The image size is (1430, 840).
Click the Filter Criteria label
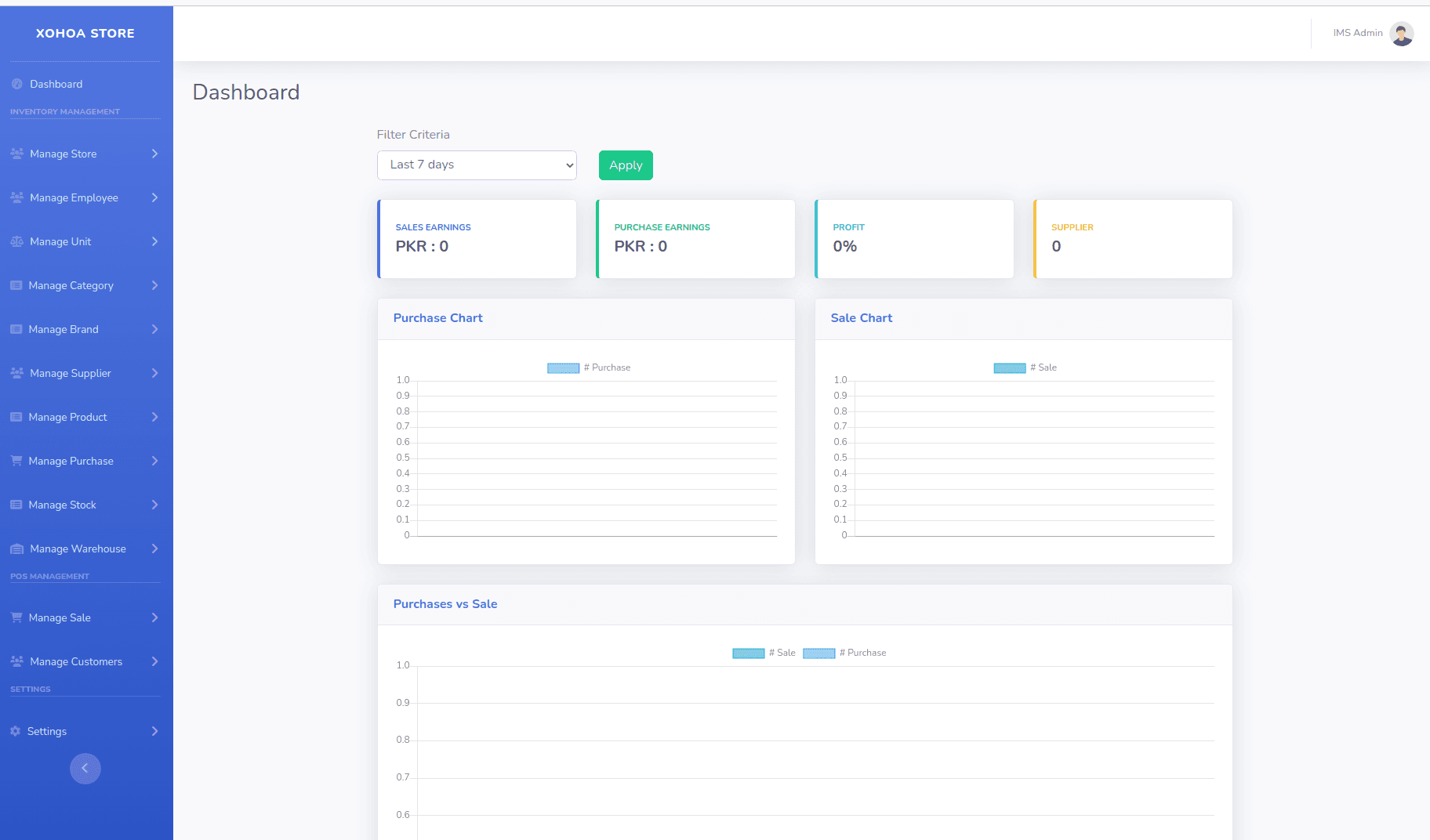(x=413, y=135)
